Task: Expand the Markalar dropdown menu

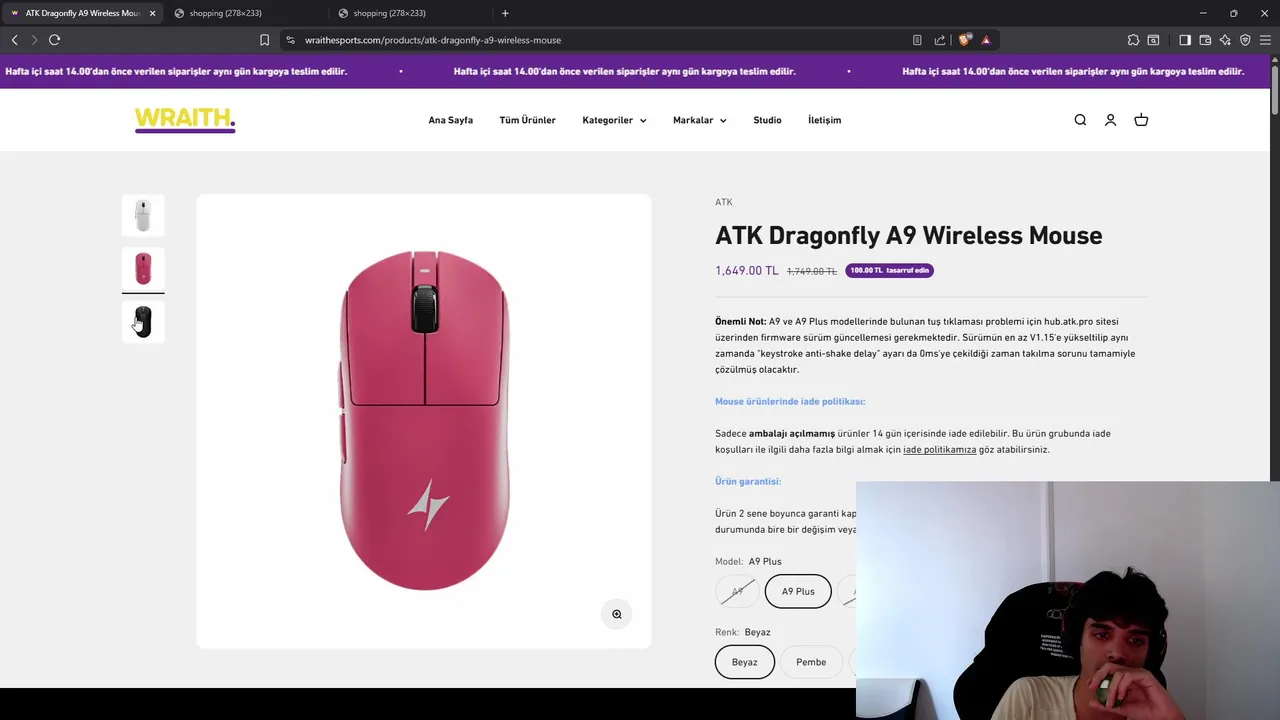Action: pyautogui.click(x=699, y=120)
